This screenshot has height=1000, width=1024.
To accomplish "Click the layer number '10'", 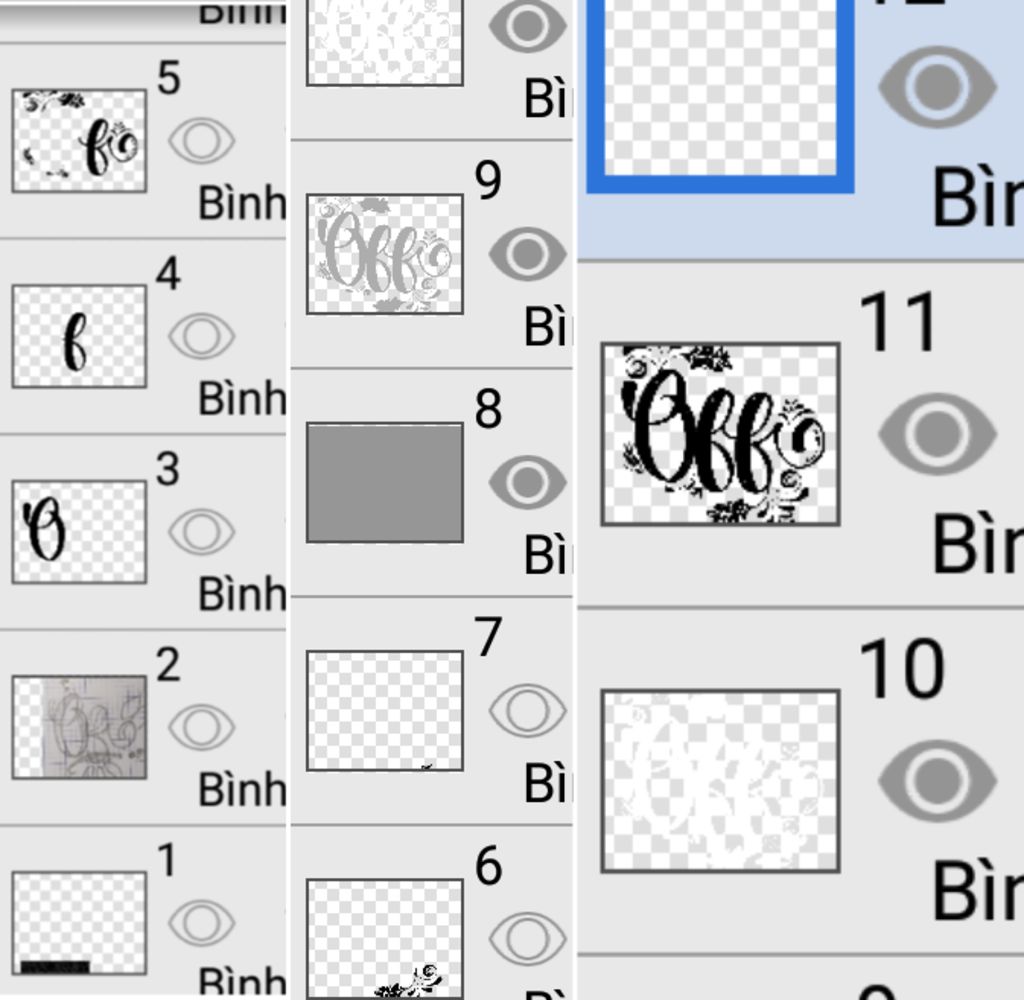I will (x=902, y=668).
